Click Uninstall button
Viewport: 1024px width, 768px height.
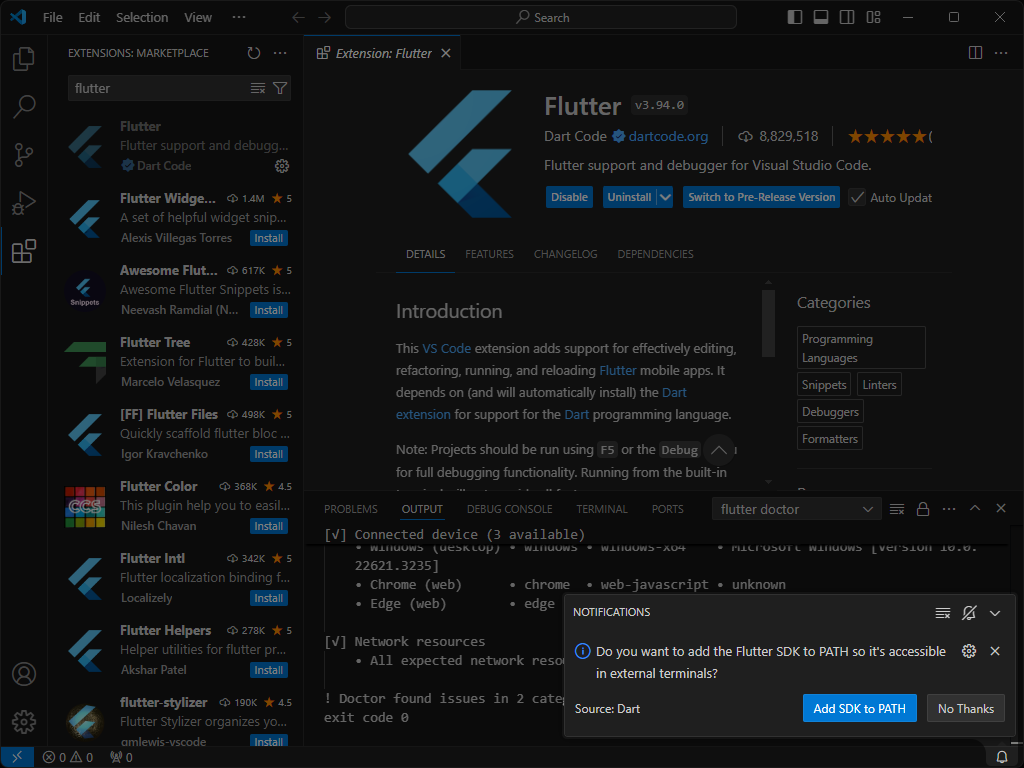630,197
